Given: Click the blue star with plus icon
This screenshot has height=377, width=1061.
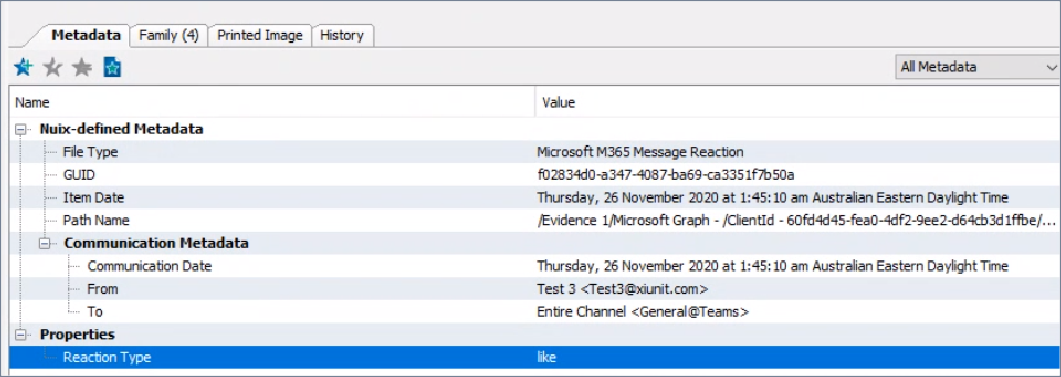Looking at the screenshot, I should tap(23, 67).
